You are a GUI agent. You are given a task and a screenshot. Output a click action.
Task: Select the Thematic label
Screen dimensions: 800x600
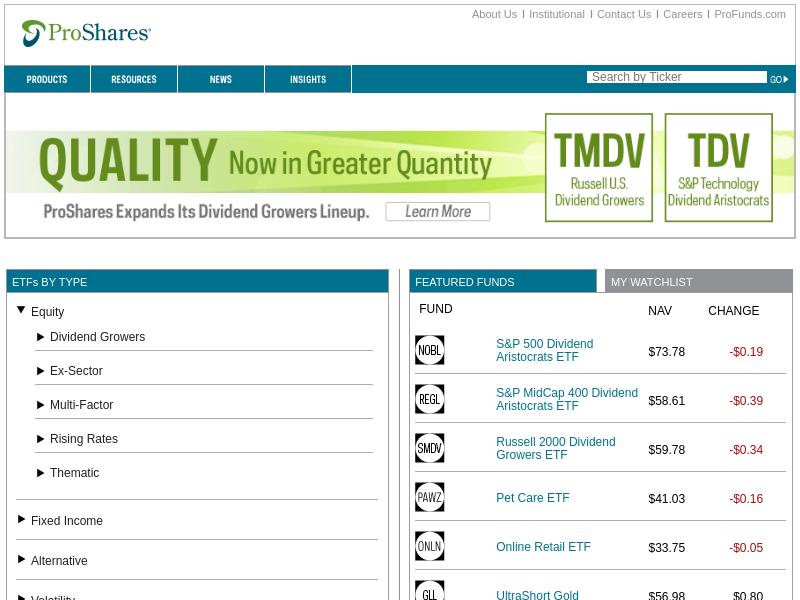pos(74,473)
